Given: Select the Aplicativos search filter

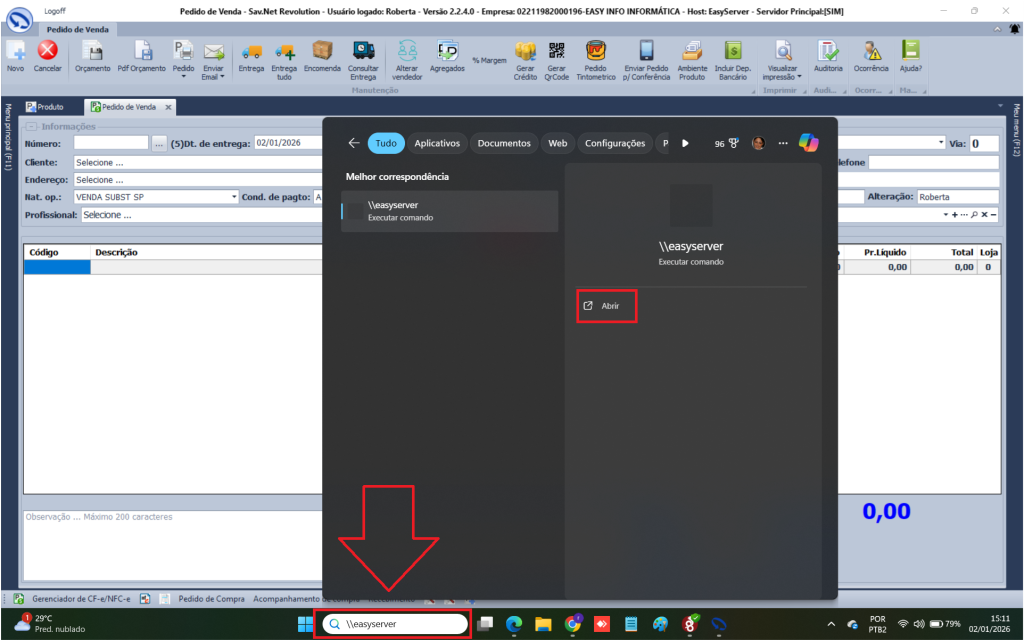Looking at the screenshot, I should (x=436, y=143).
